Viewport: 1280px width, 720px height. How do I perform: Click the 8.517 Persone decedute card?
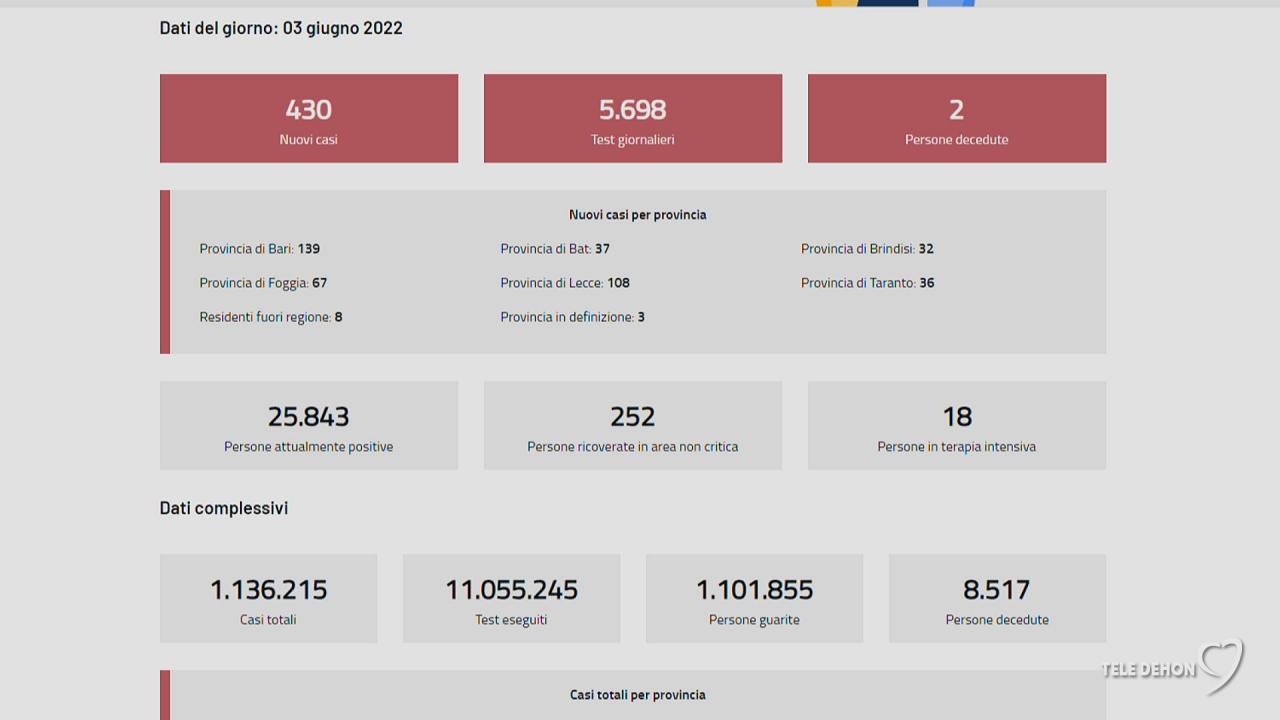pyautogui.click(x=997, y=598)
